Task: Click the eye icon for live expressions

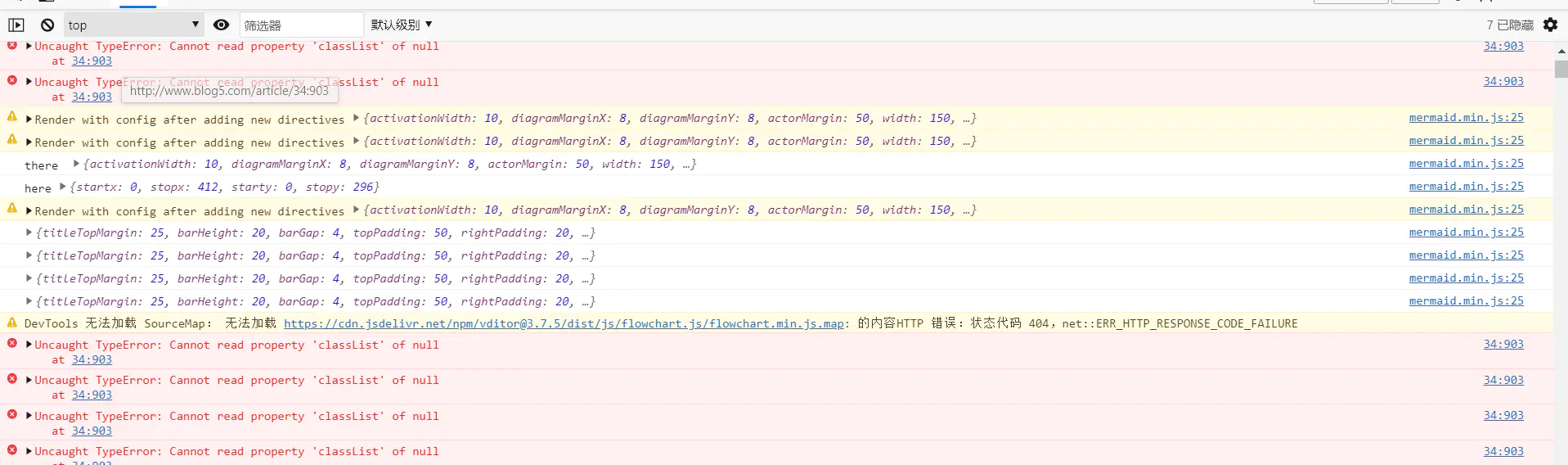Action: point(221,25)
